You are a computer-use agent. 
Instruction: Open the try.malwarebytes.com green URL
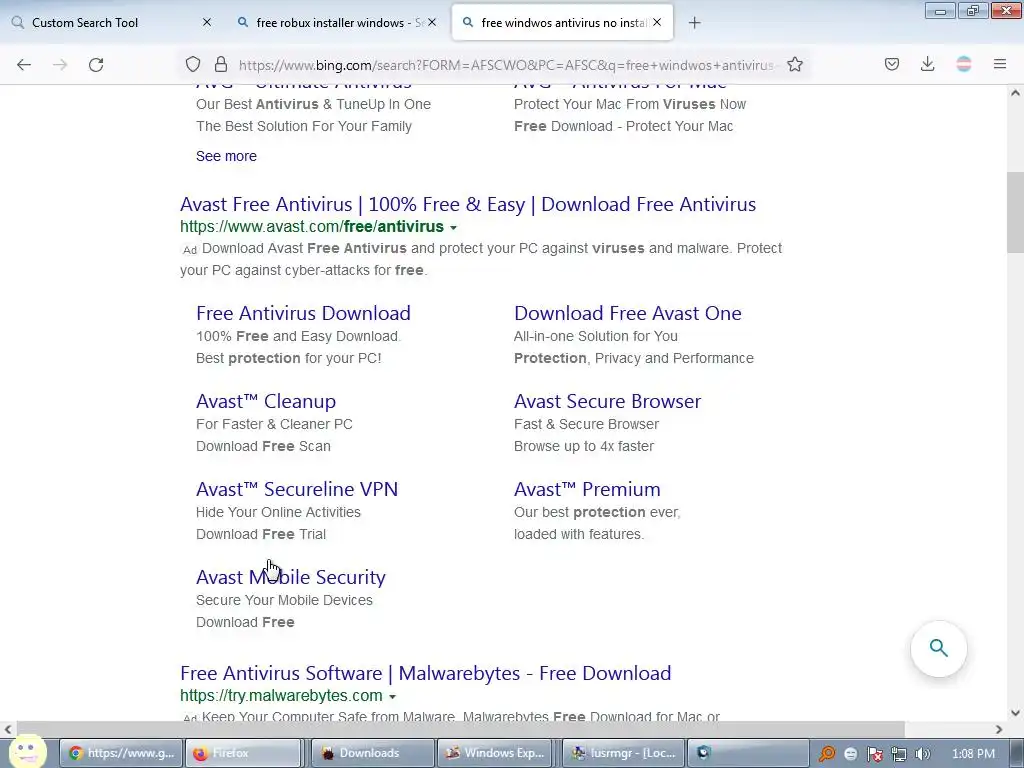[x=281, y=696]
